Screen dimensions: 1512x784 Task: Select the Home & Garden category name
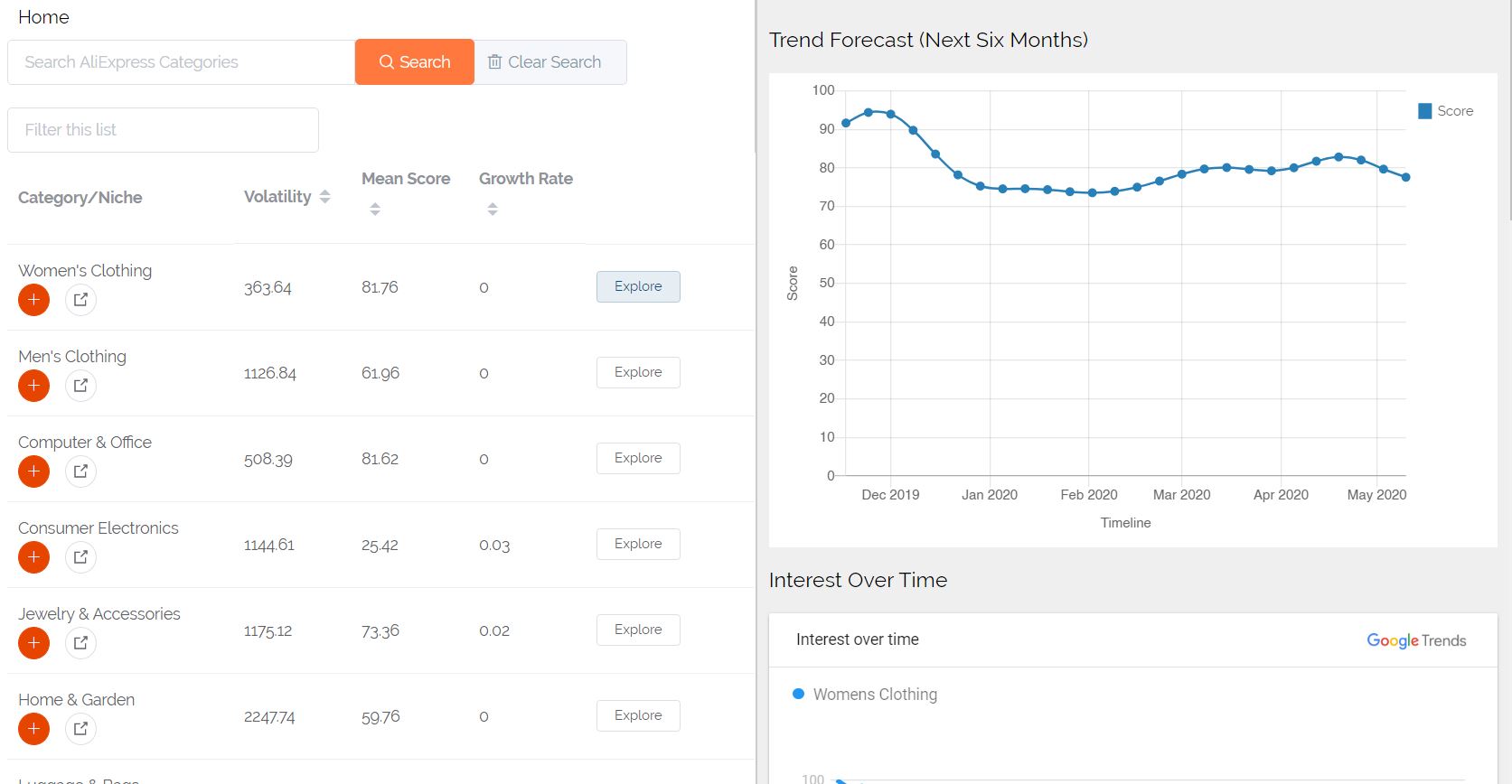77,699
